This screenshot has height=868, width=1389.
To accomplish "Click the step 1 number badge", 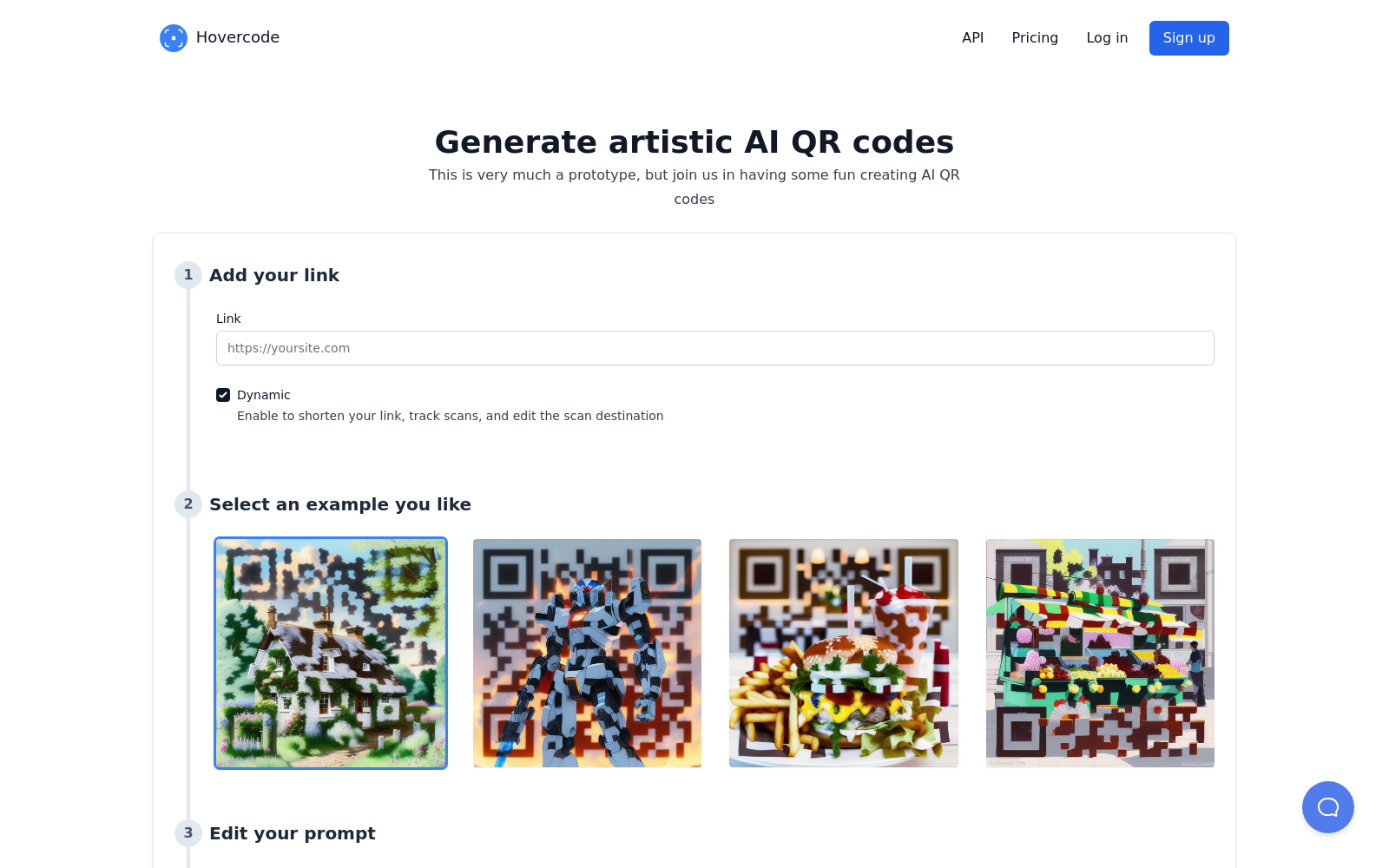I will pyautogui.click(x=188, y=274).
